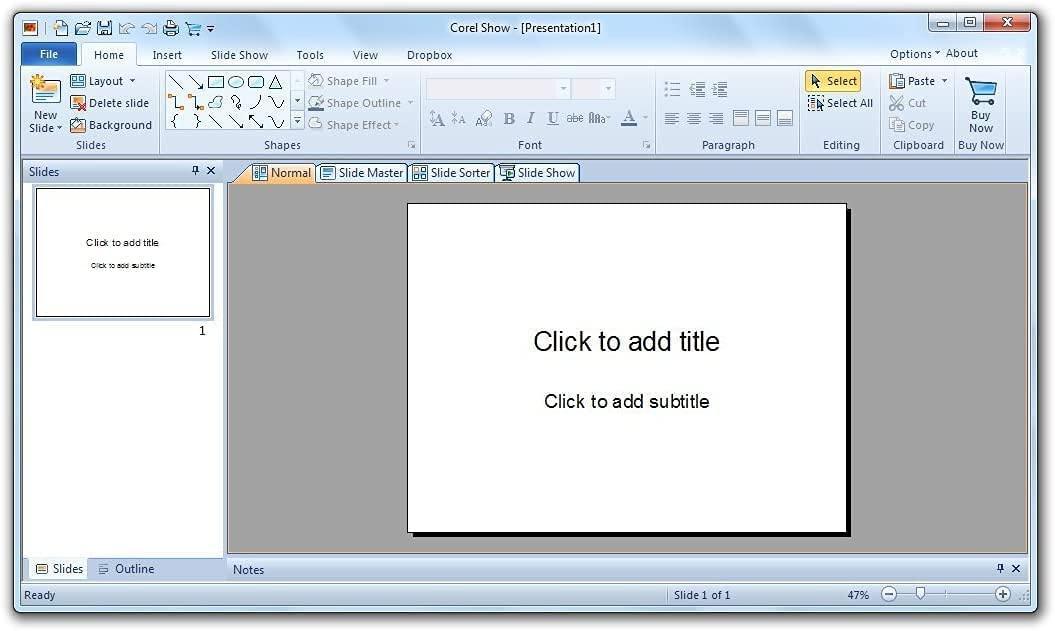The width and height of the screenshot is (1055, 631).
Task: Toggle bold formatting in Font group
Action: tap(509, 118)
